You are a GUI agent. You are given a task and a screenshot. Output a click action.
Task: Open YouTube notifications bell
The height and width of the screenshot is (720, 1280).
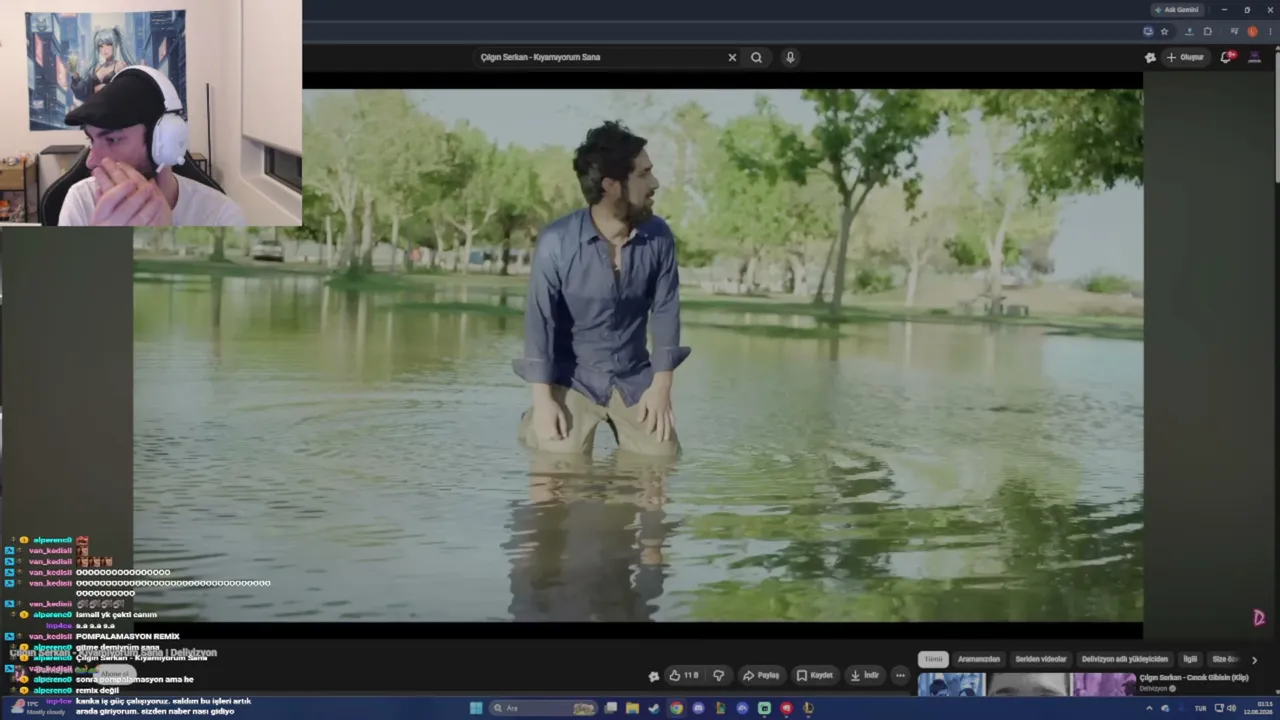click(x=1227, y=57)
